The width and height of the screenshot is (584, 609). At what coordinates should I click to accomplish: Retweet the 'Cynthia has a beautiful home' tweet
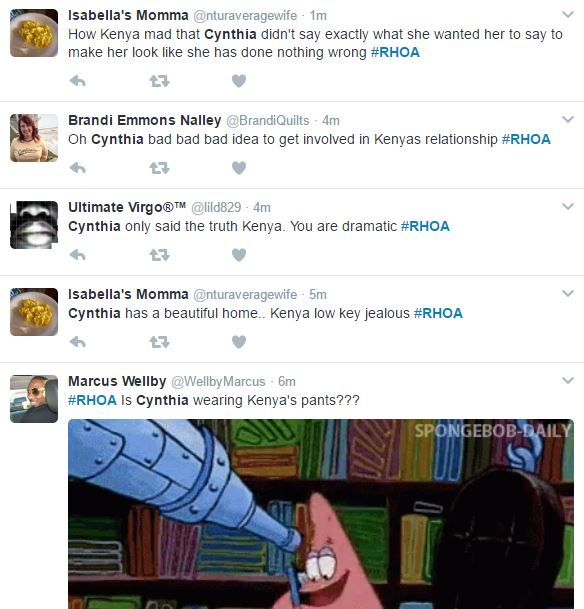click(159, 342)
